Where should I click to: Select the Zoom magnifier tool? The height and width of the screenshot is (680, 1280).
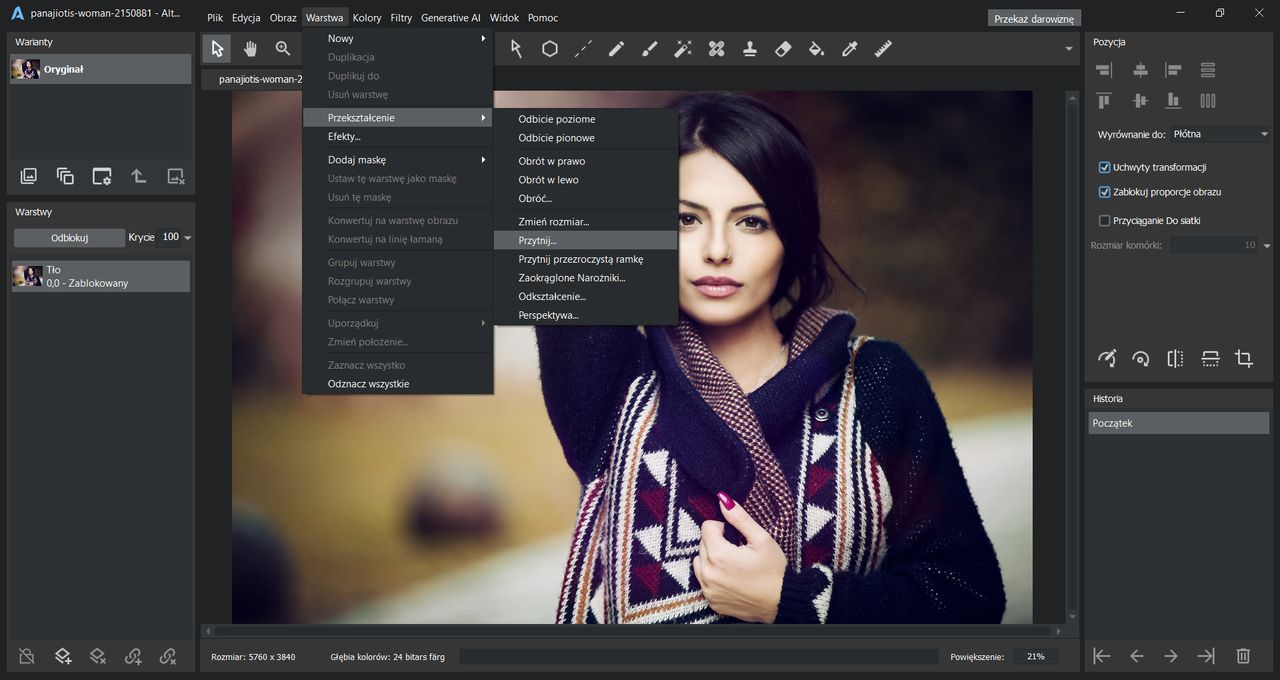point(283,49)
